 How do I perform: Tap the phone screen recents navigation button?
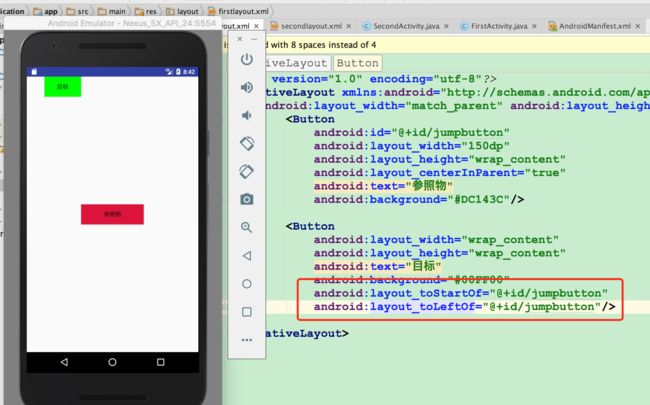[x=160, y=362]
